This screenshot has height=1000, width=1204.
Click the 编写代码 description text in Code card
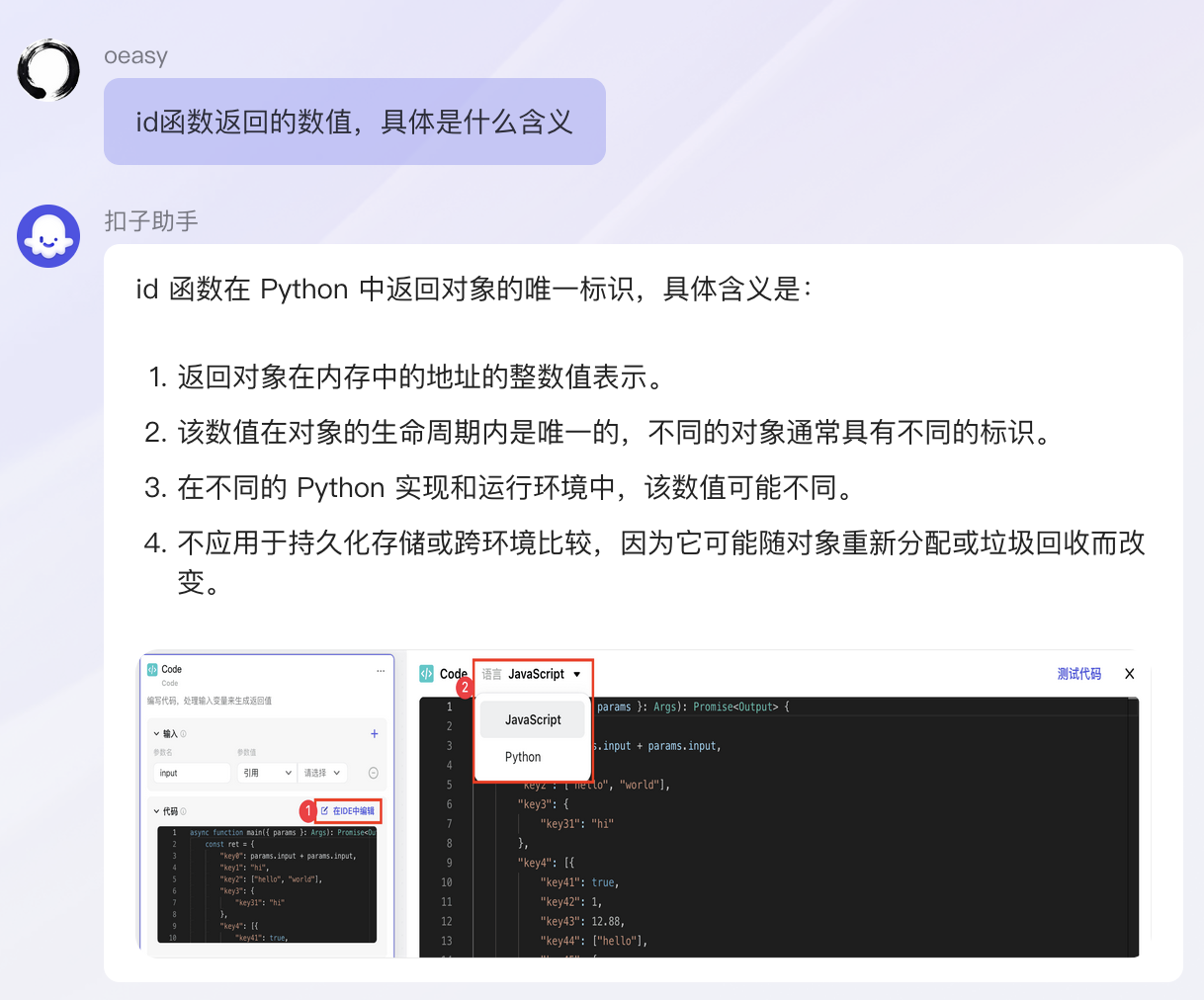[210, 701]
